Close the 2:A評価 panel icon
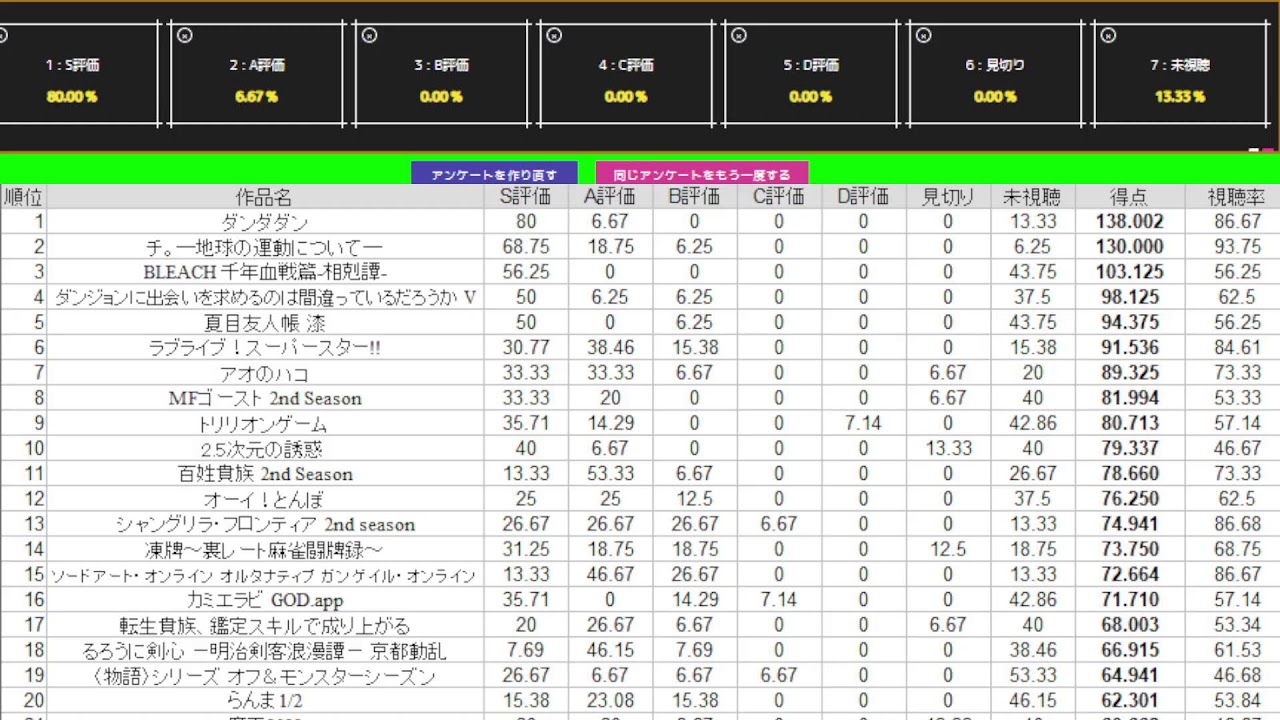This screenshot has width=1280, height=720. tap(185, 35)
